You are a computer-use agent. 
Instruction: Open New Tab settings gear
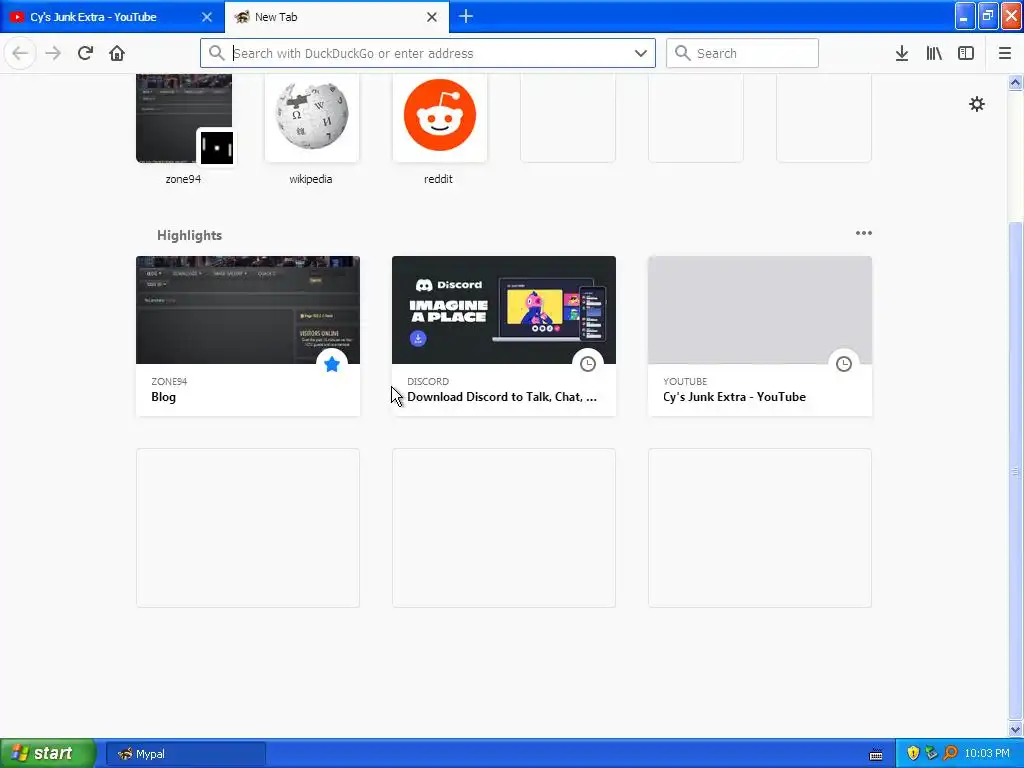976,104
